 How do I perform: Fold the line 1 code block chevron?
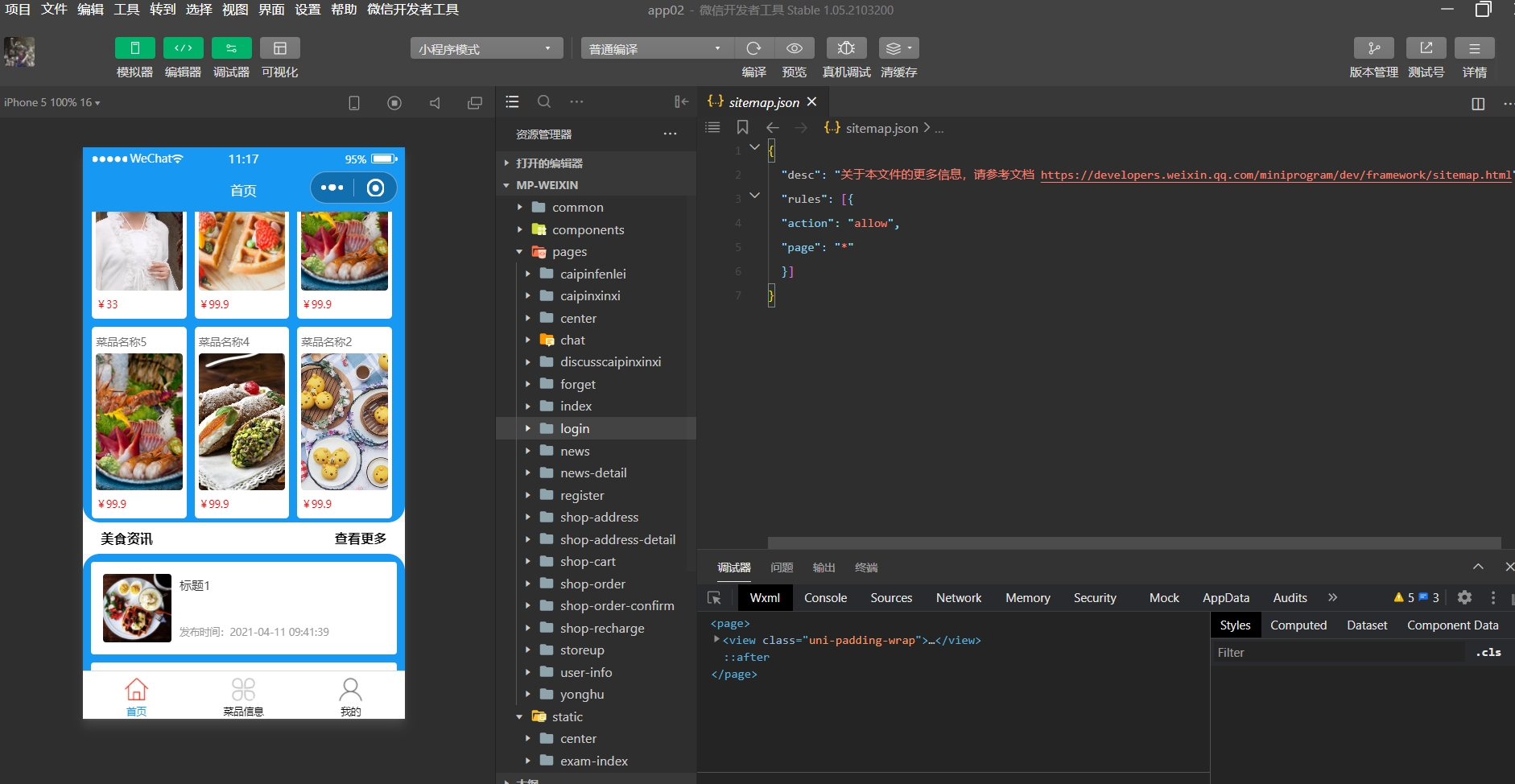[x=754, y=147]
